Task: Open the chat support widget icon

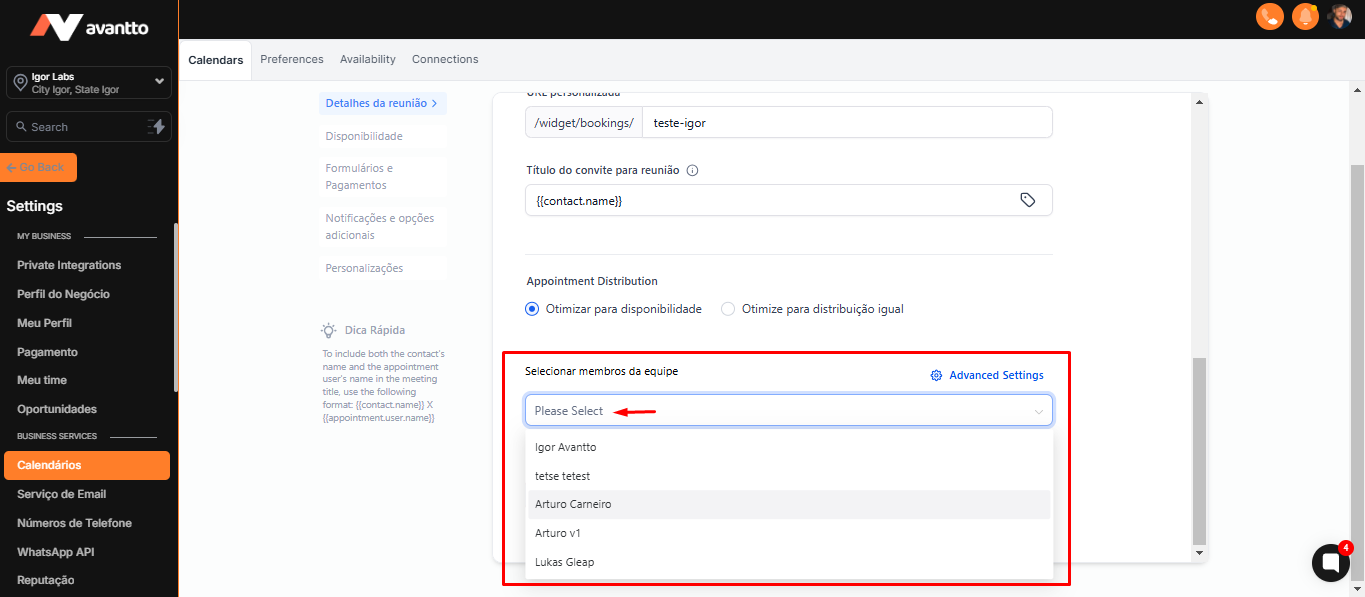Action: tap(1330, 563)
